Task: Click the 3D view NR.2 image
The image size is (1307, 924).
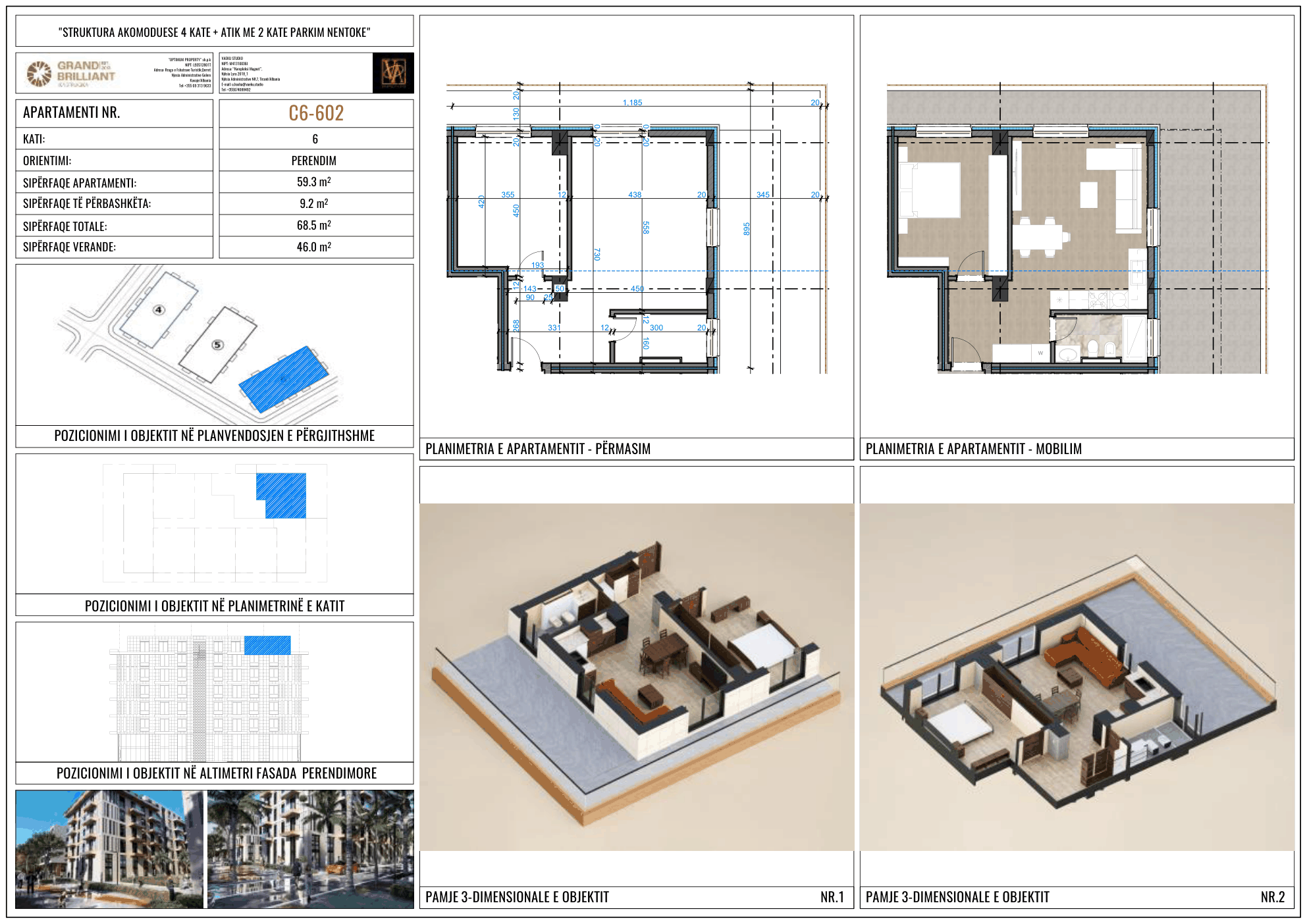Action: (x=1077, y=677)
